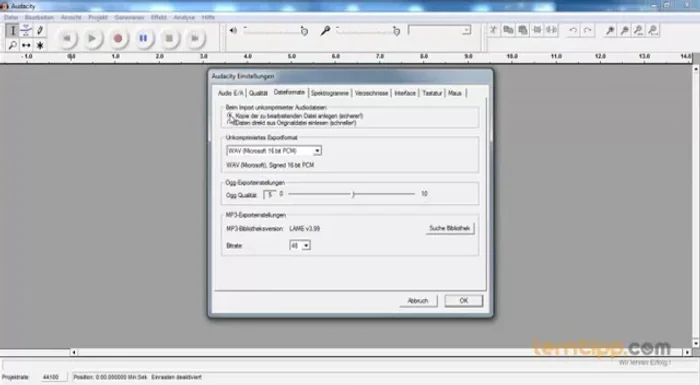Switch to the Qualität tab
Viewport: 700px width, 385px height.
258,93
